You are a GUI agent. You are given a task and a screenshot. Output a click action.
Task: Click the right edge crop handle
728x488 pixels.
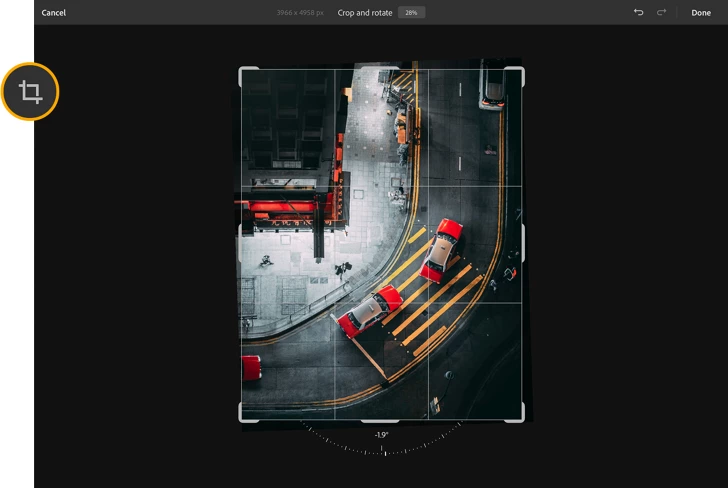click(522, 244)
